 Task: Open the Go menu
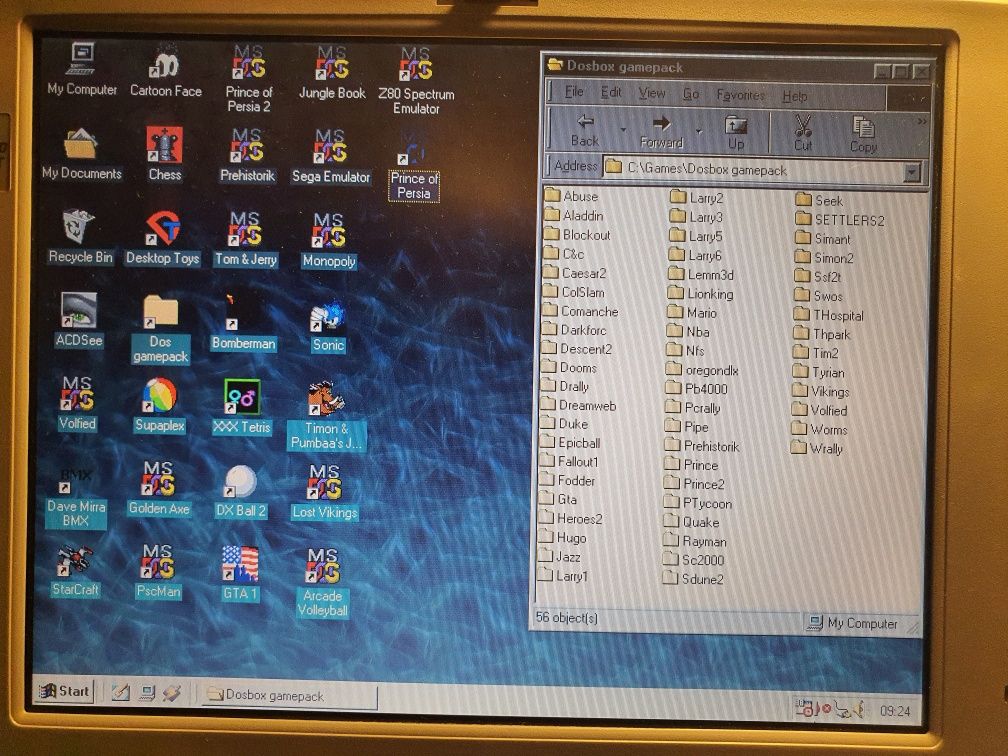coord(690,94)
